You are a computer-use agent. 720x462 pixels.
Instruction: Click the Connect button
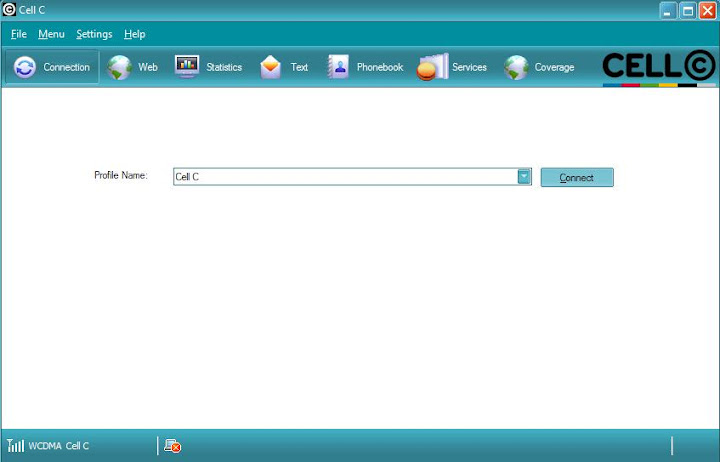click(x=577, y=177)
